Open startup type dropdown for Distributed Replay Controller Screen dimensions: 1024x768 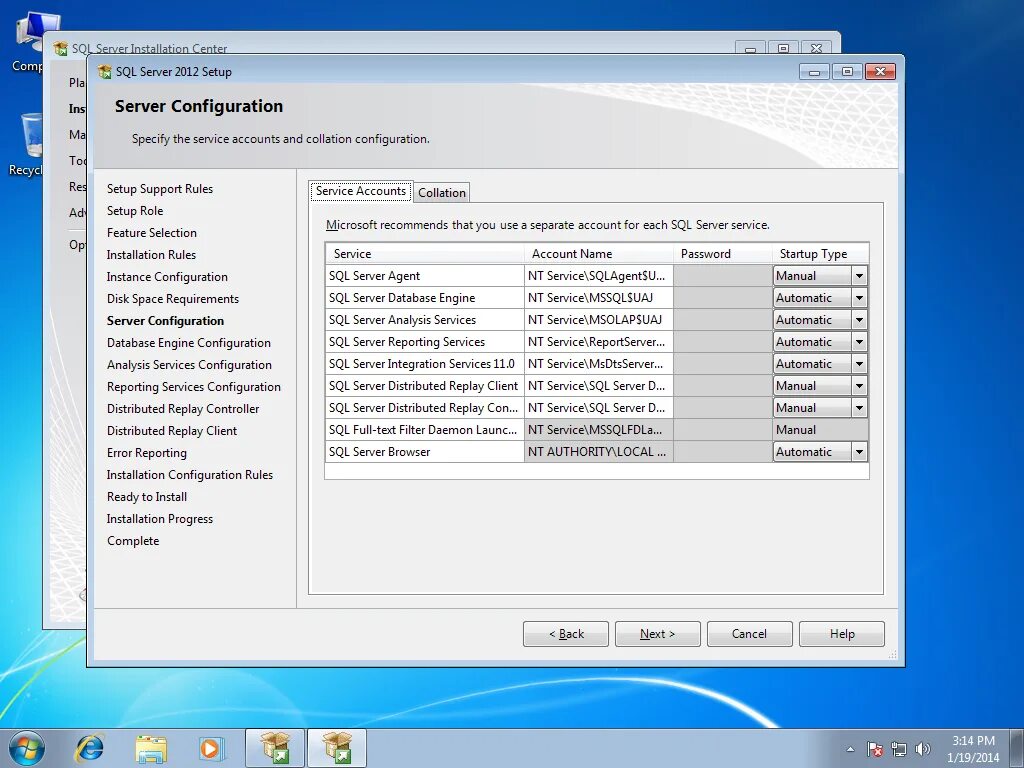pyautogui.click(x=859, y=408)
